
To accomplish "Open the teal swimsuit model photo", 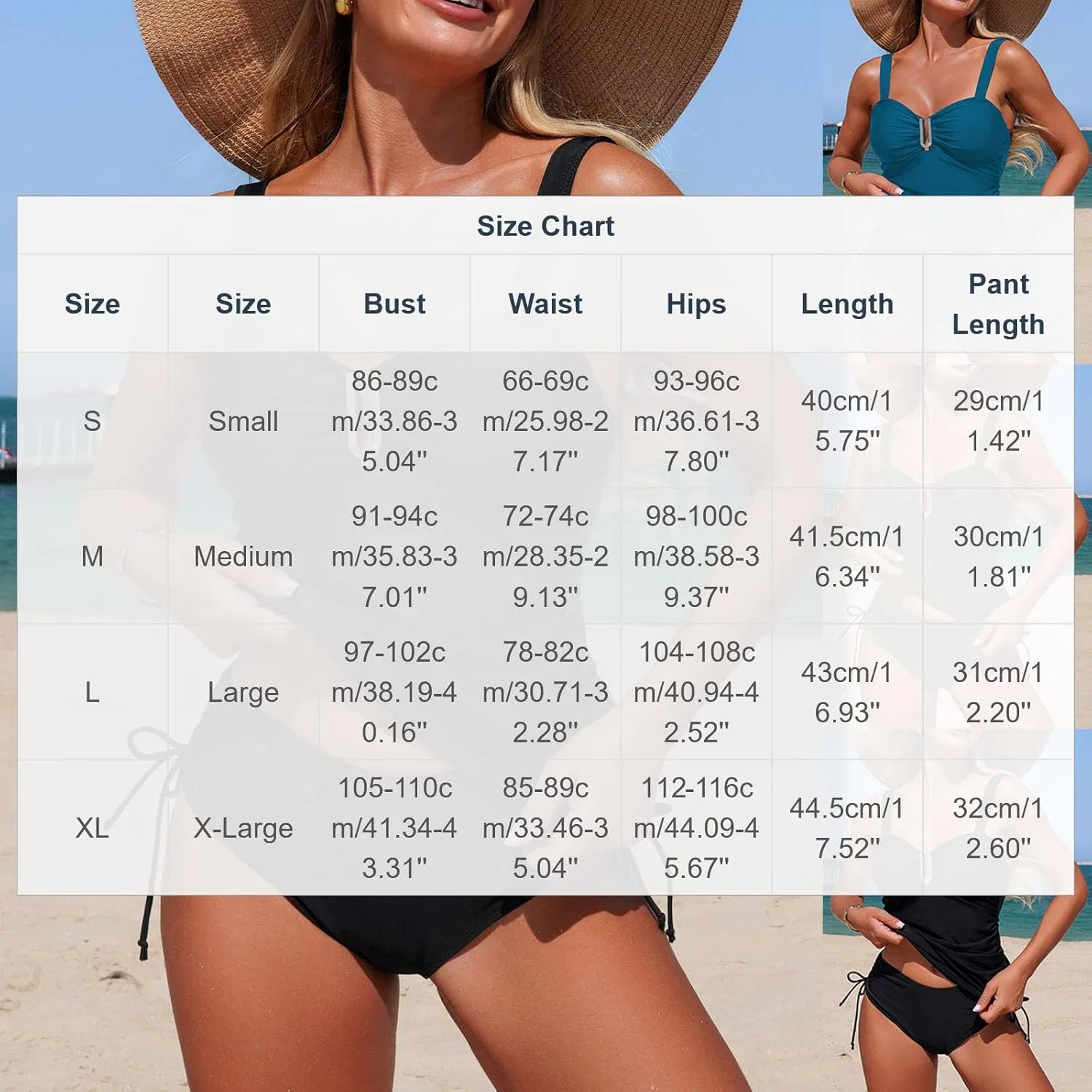I will (957, 98).
